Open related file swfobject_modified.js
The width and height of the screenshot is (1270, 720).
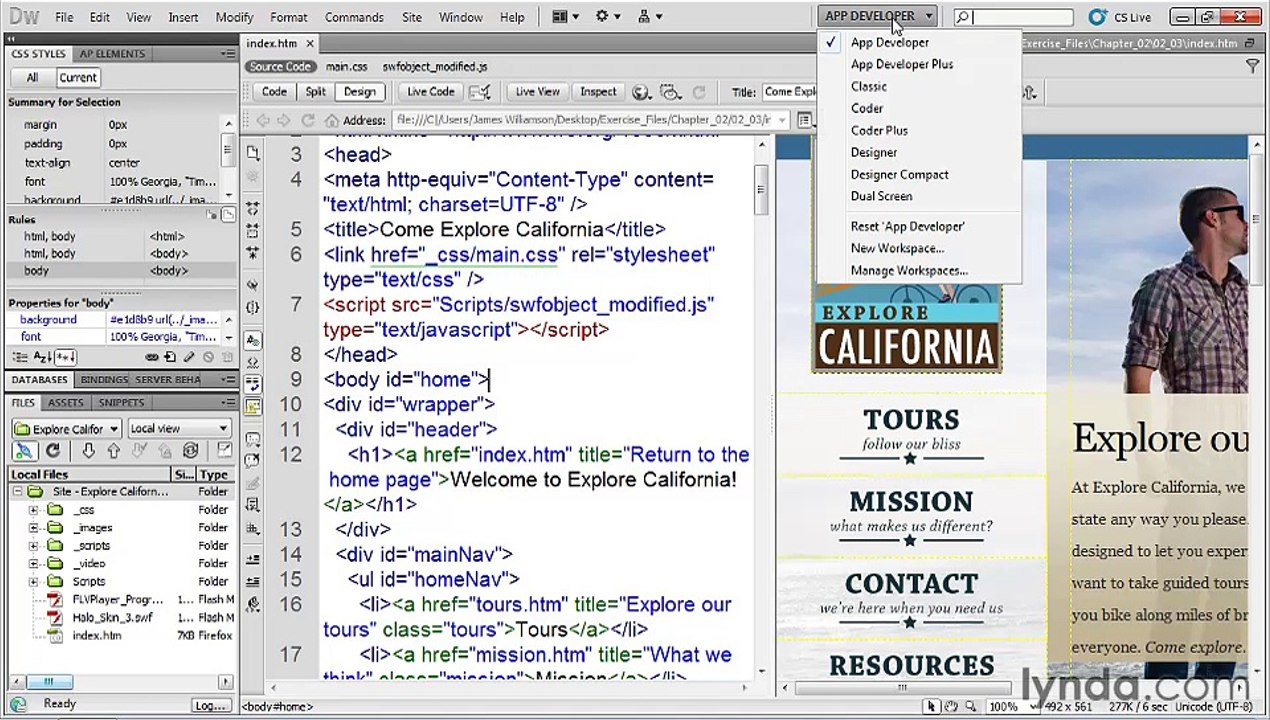pos(435,67)
